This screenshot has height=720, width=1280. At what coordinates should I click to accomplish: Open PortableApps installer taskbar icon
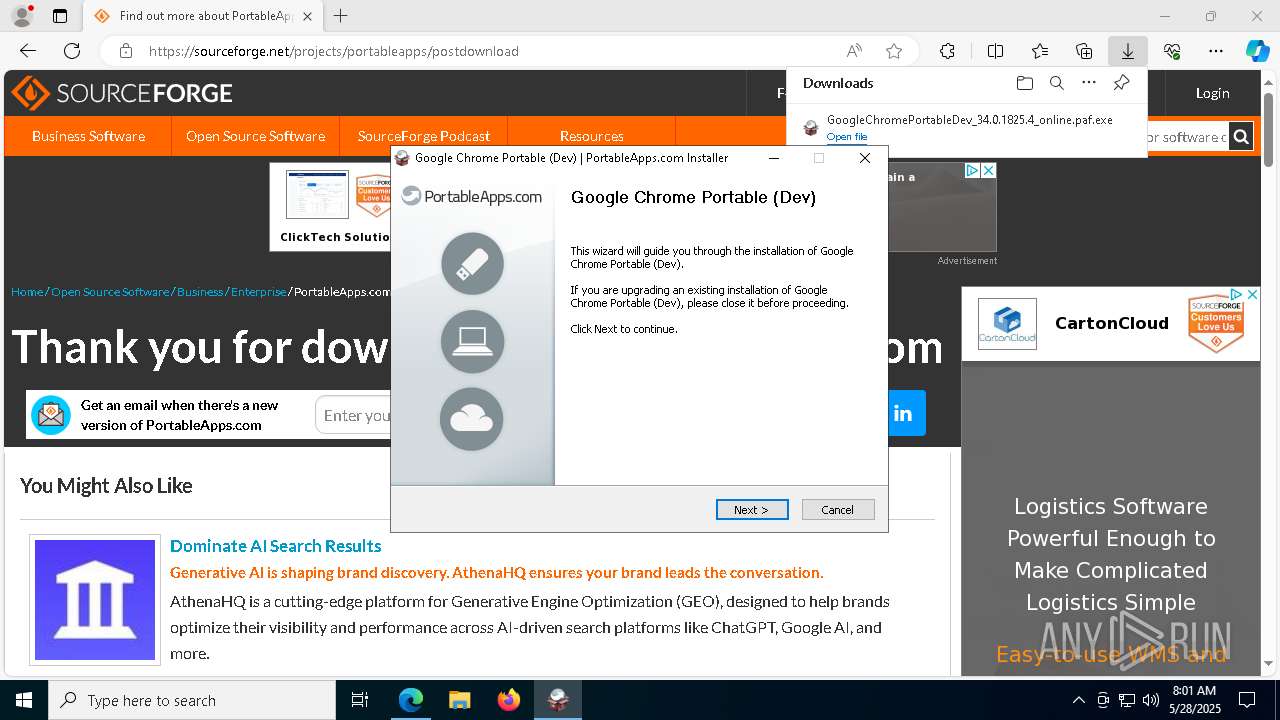click(558, 700)
